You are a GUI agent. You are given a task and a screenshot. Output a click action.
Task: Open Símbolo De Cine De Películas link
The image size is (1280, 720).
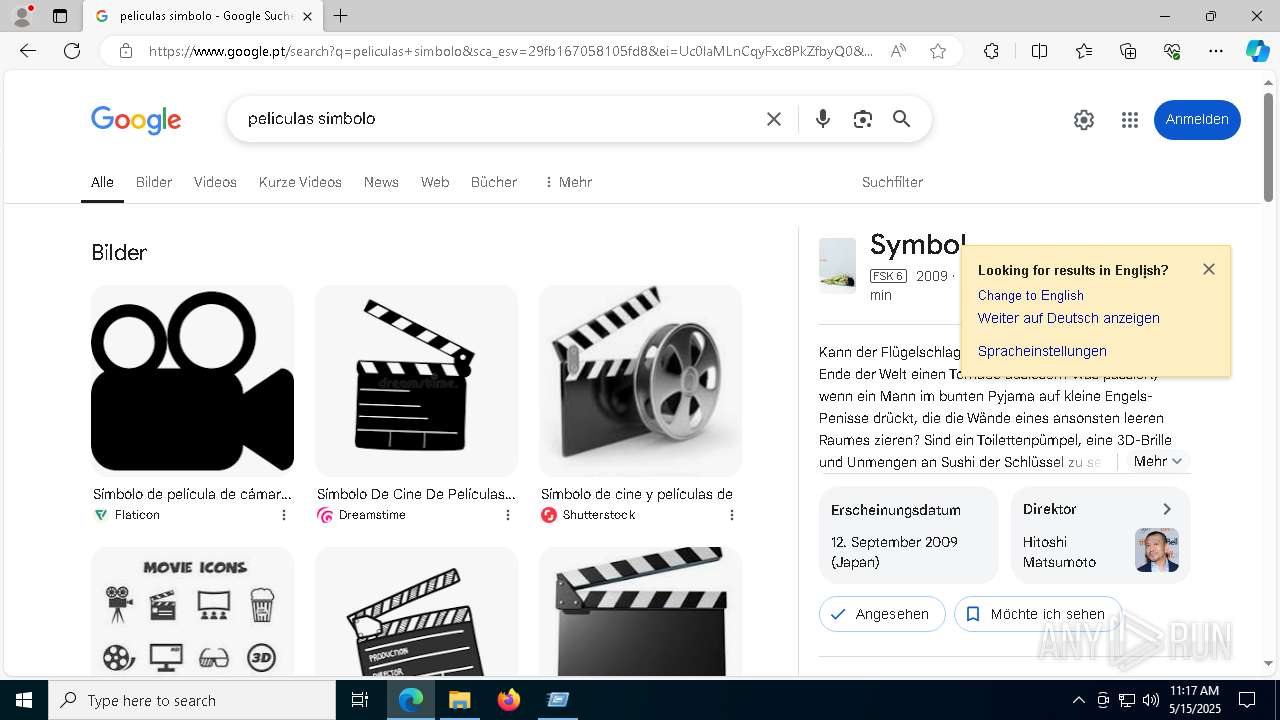416,494
